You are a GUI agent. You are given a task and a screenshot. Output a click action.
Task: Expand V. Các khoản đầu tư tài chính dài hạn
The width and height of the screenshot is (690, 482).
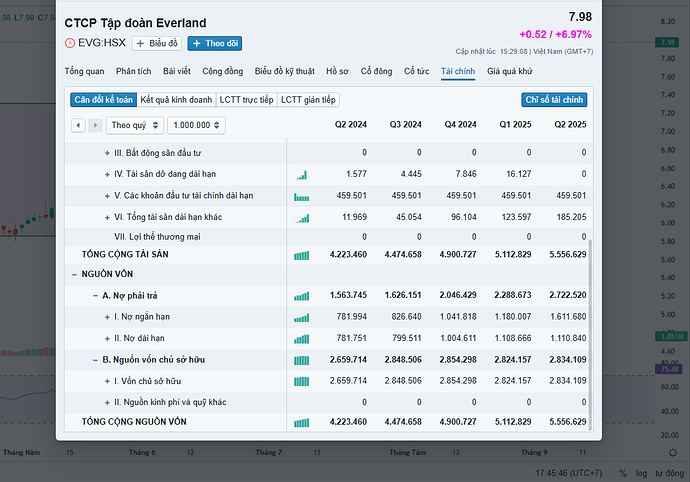(x=107, y=196)
